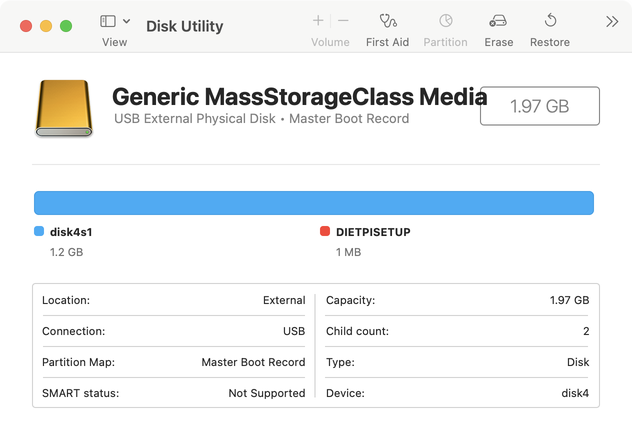Click the sidebar View icon
This screenshot has width=632, height=440.
(x=108, y=21)
